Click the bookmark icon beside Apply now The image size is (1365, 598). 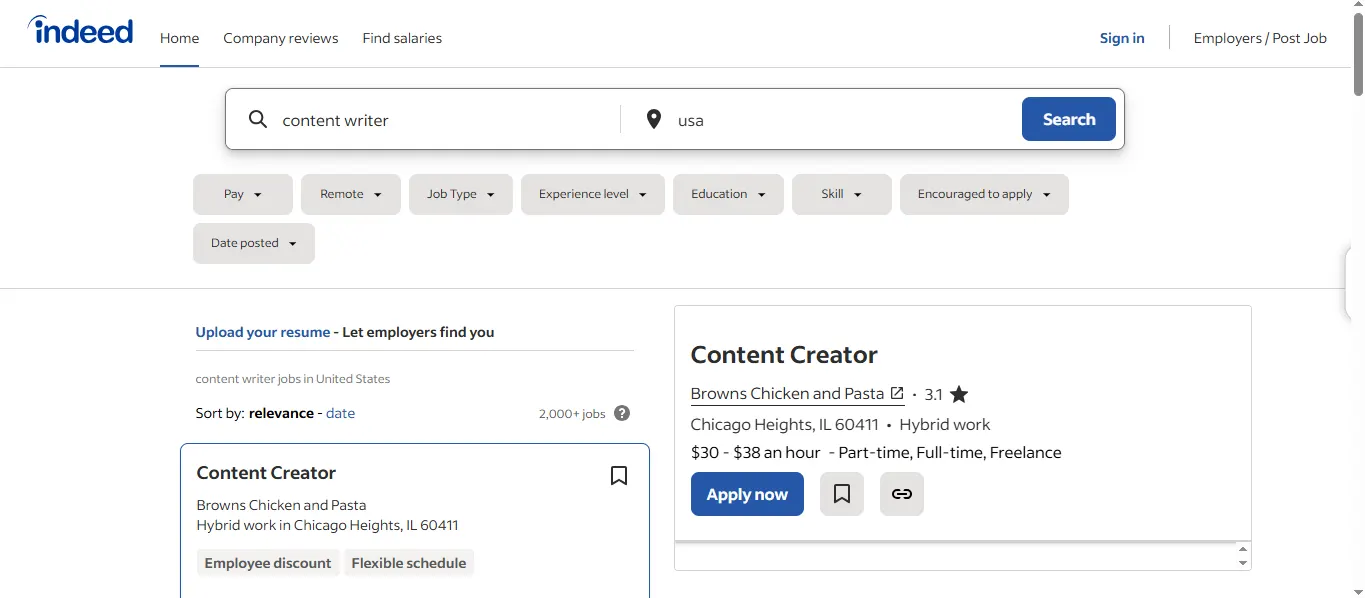(x=842, y=494)
